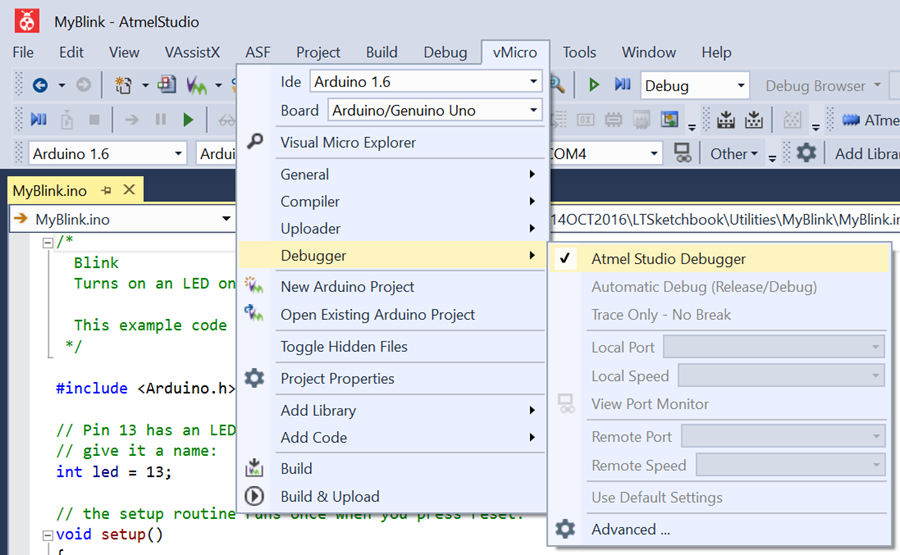Toggle the Atmel Studio Debugger checkmark option
Screen dimensions: 900x555
pyautogui.click(x=719, y=259)
